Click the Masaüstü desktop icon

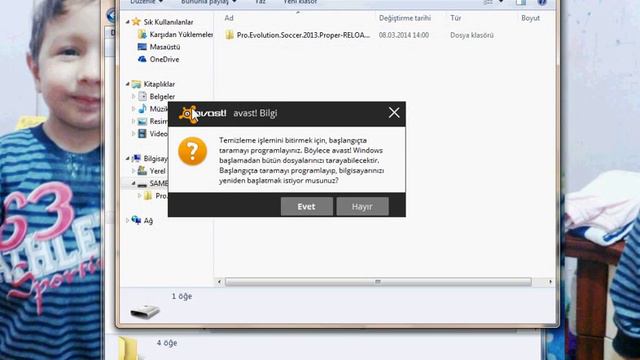point(142,47)
